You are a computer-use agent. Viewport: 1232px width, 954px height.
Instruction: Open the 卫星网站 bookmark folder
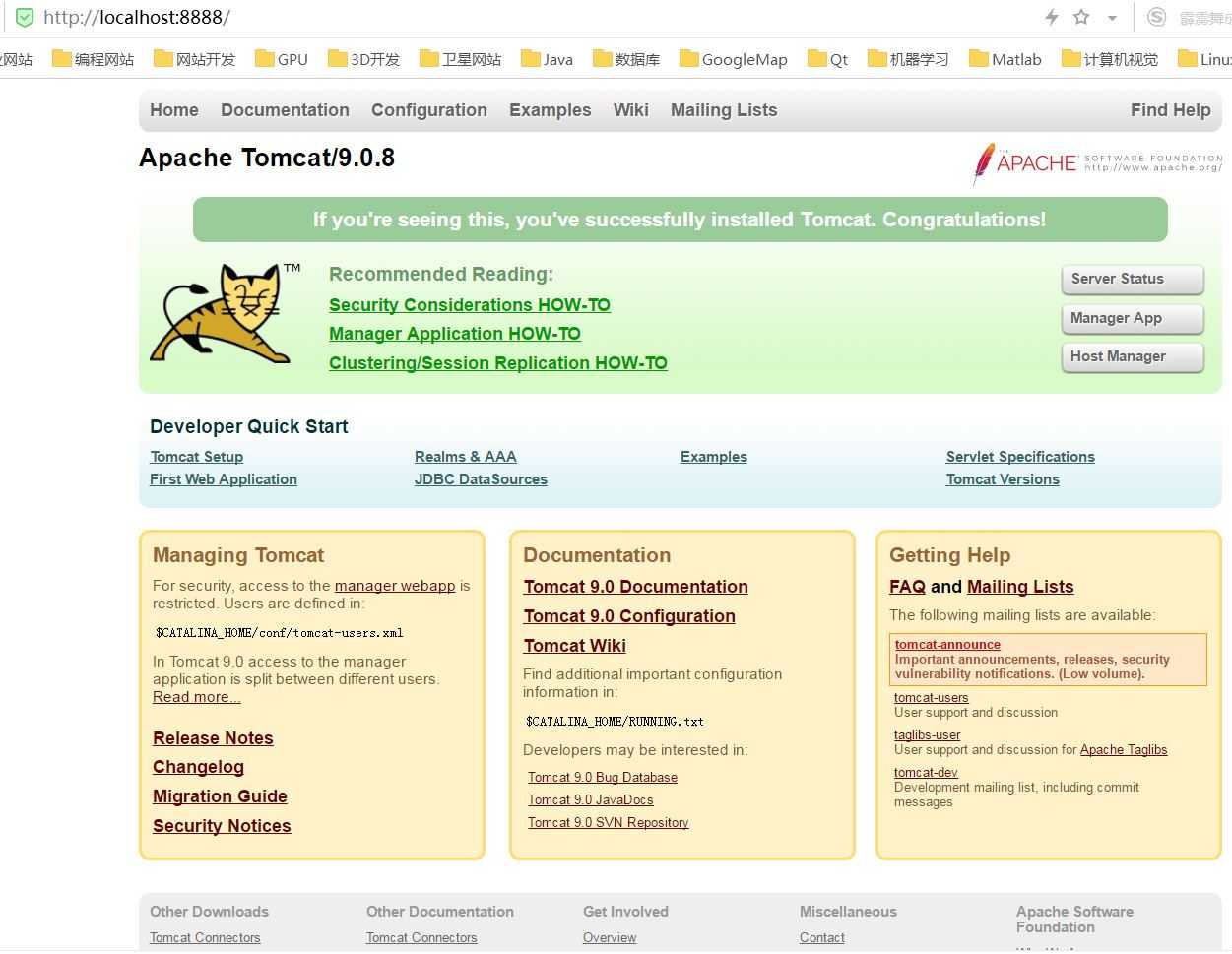[x=461, y=59]
